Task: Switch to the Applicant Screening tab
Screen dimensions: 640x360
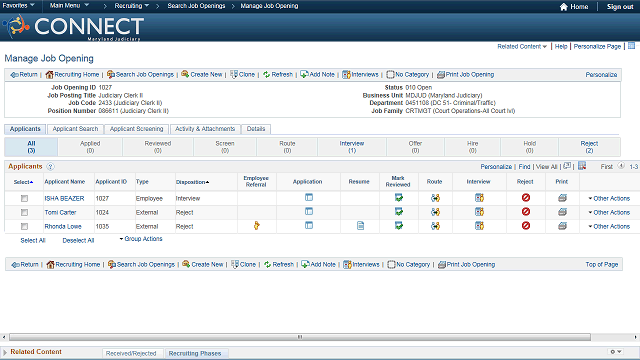Action: pos(136,129)
